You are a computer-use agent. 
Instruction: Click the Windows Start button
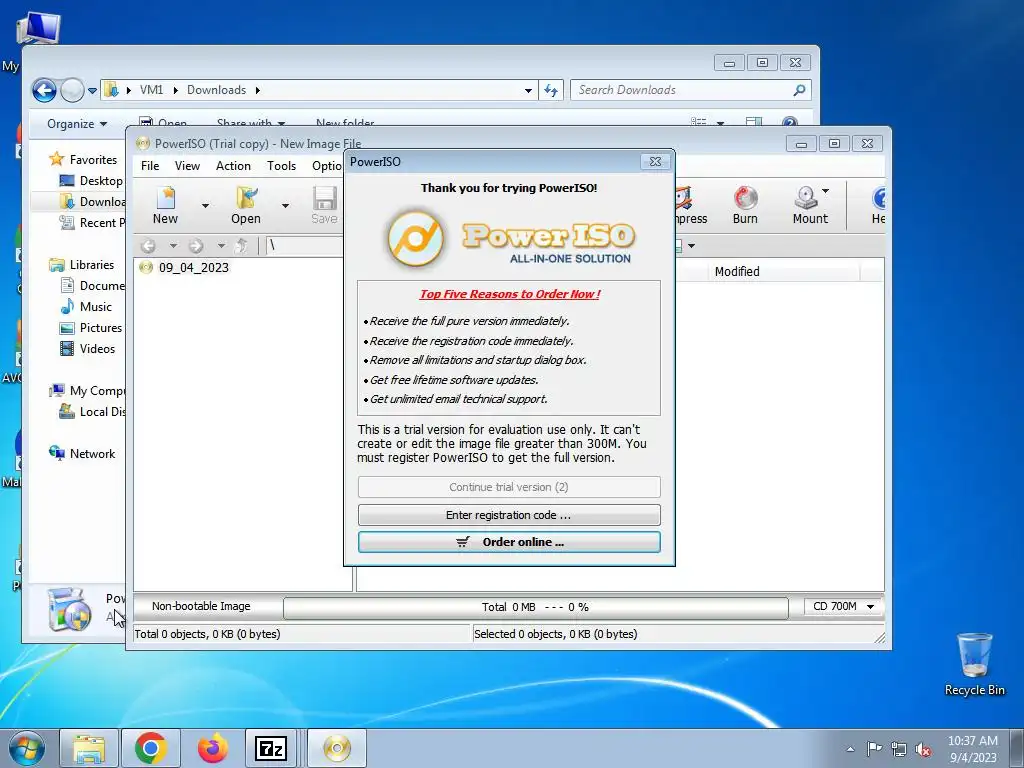click(x=26, y=748)
